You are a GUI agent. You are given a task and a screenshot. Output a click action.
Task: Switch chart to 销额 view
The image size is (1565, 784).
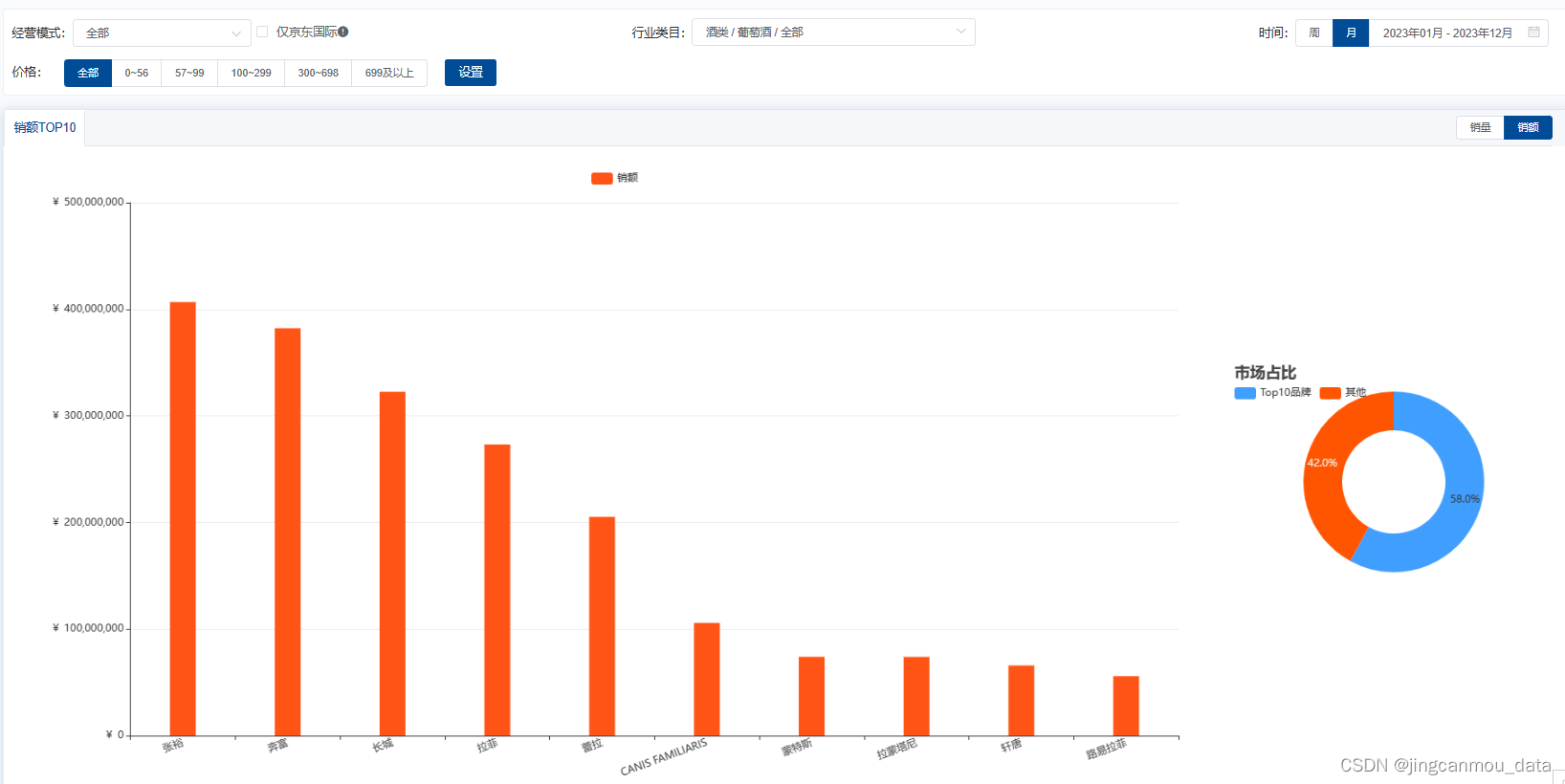point(1528,127)
